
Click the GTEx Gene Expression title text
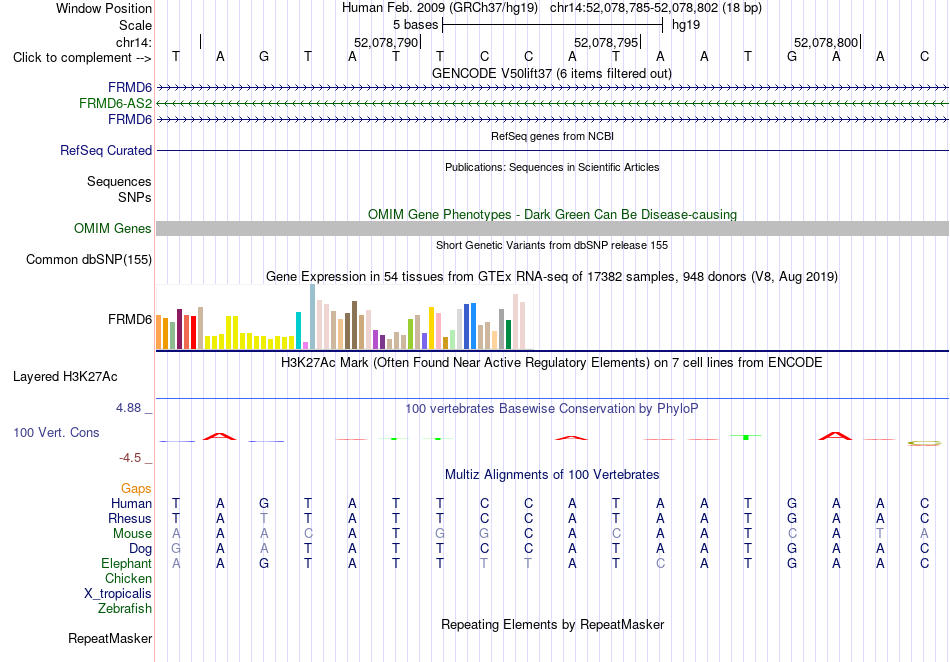click(x=552, y=277)
